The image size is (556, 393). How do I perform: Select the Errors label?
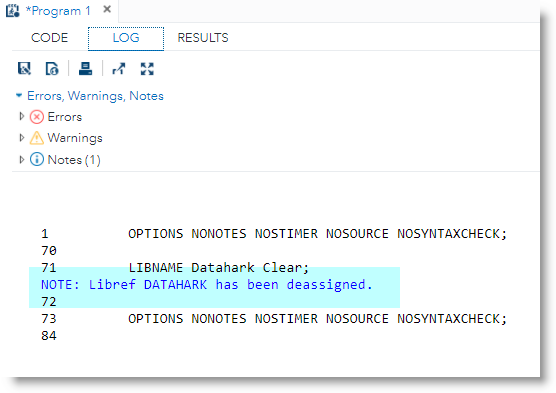coord(65,117)
